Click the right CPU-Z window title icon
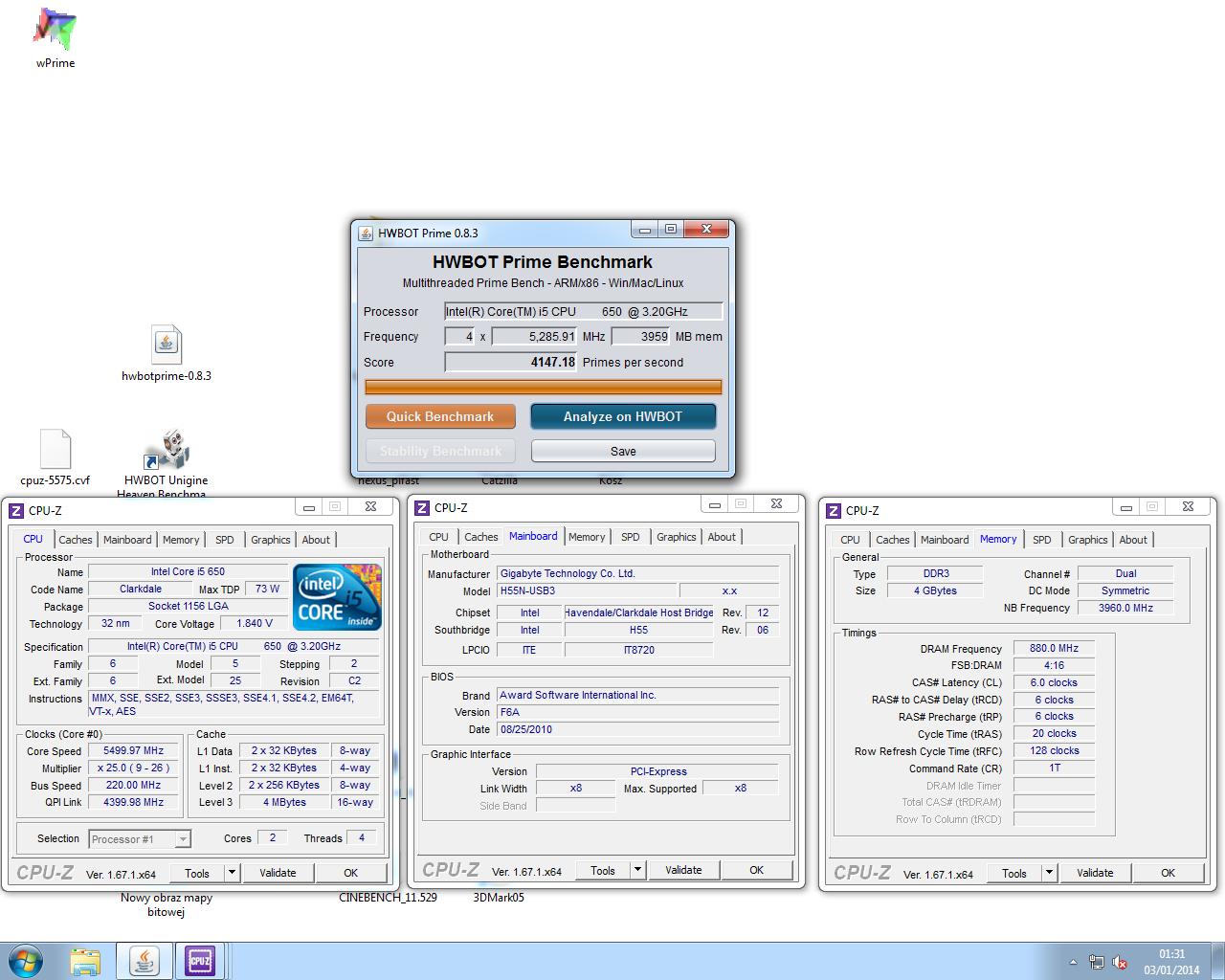The width and height of the screenshot is (1225, 980). coord(835,511)
